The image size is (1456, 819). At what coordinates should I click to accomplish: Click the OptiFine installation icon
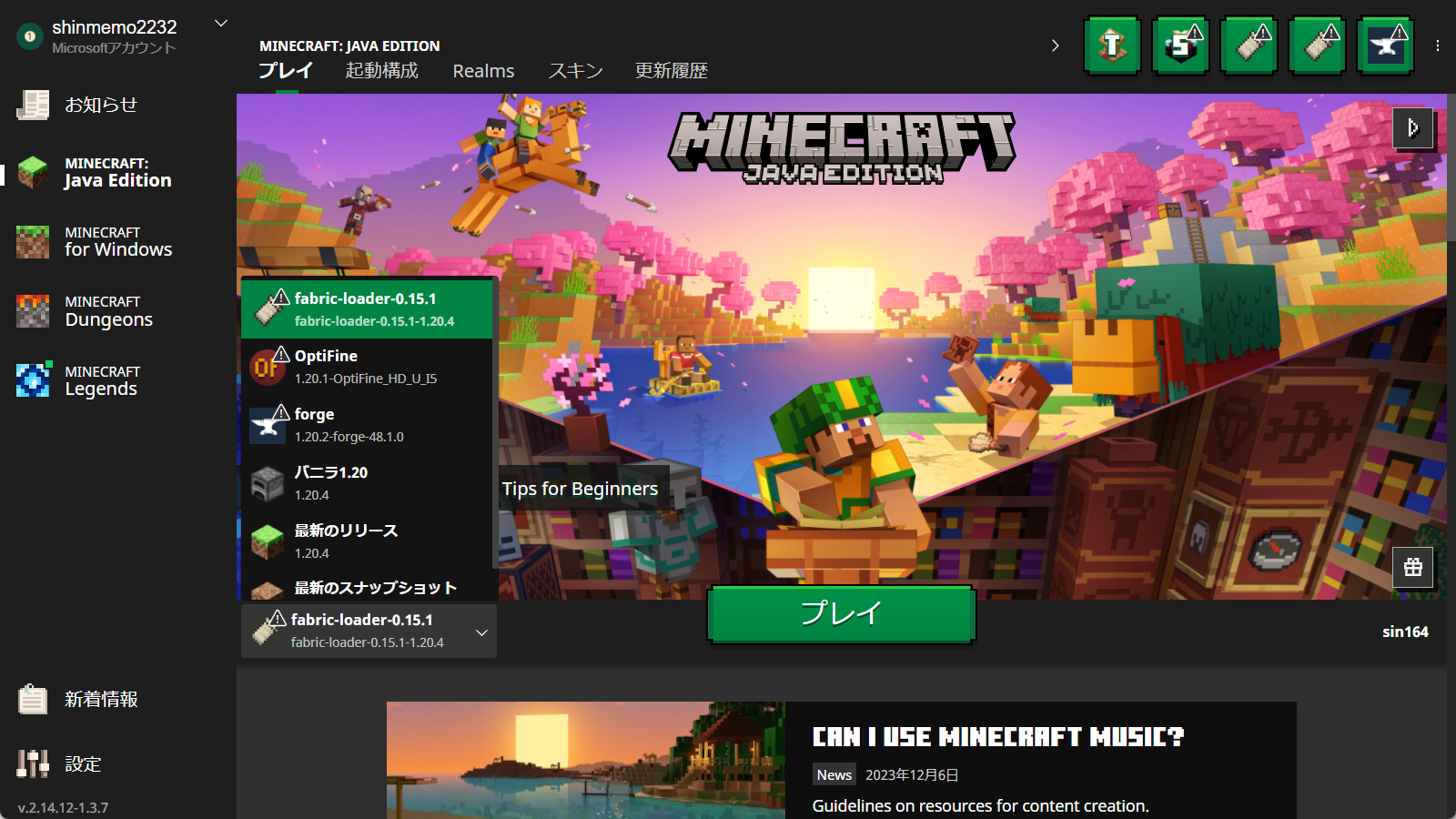coord(268,367)
